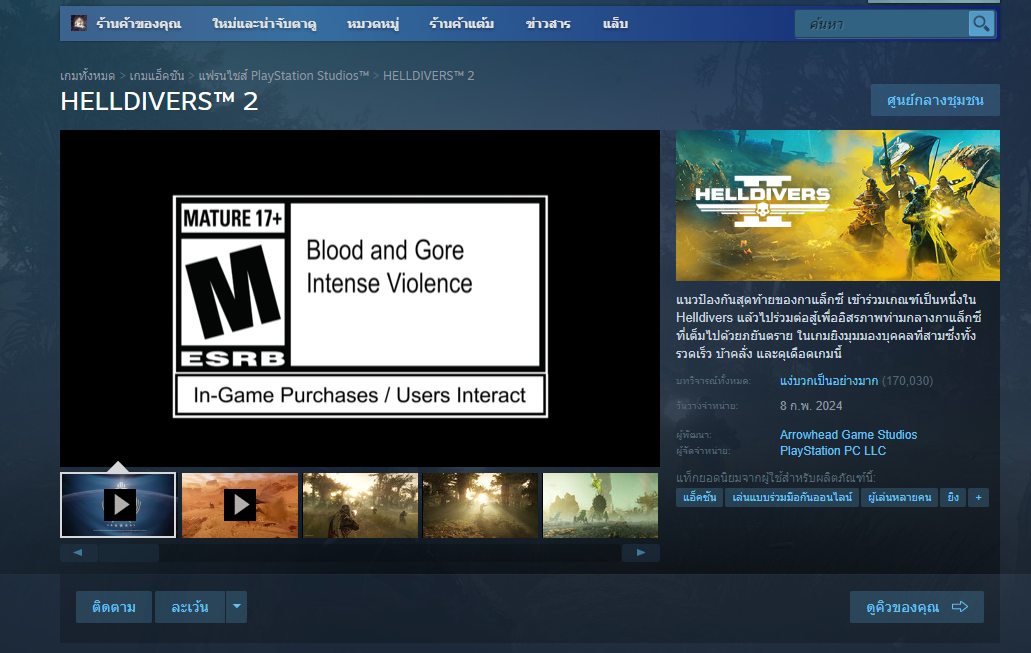Click the ติดตาม follow button
The image size is (1031, 653).
coord(114,607)
